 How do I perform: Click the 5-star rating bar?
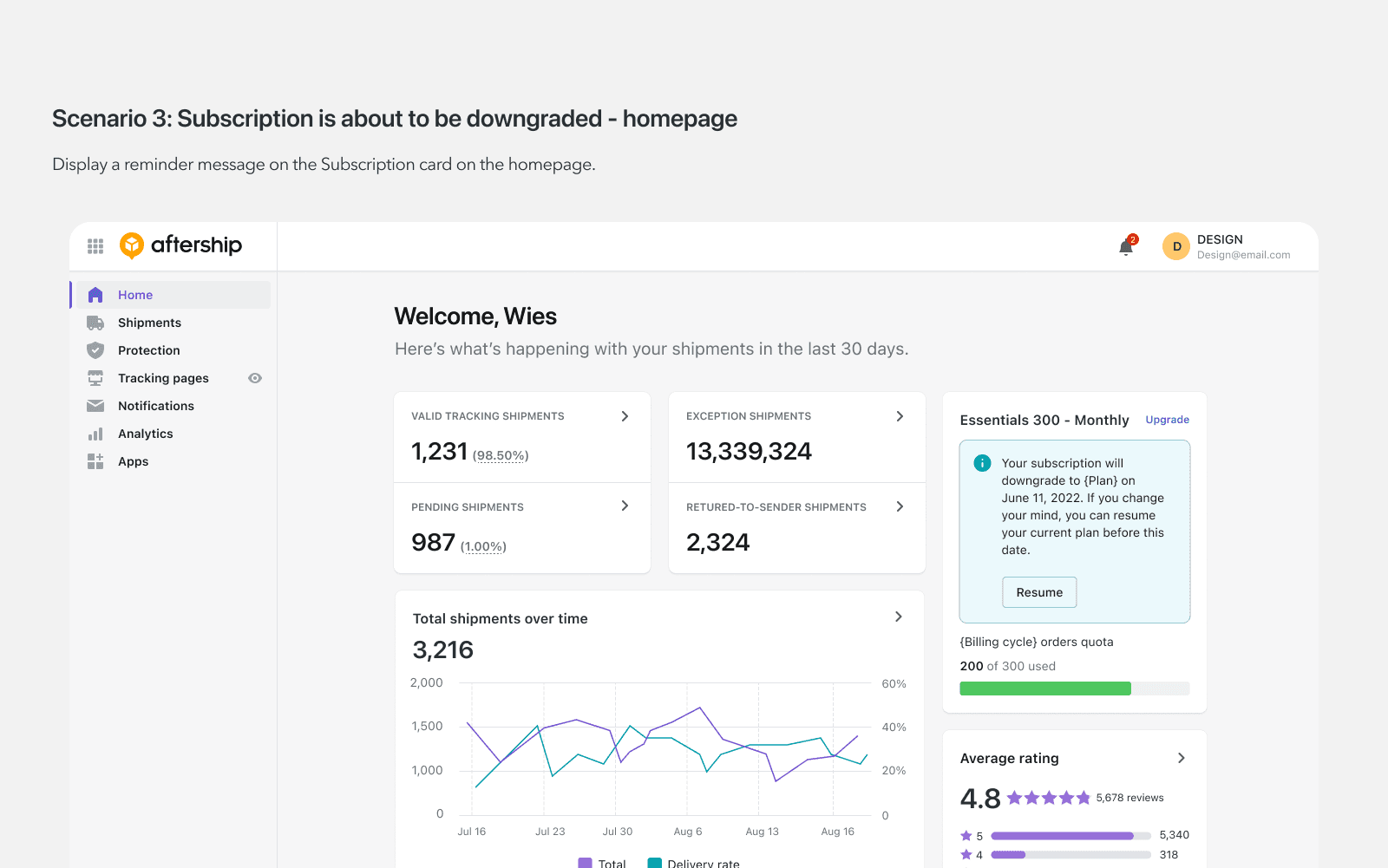1070,836
